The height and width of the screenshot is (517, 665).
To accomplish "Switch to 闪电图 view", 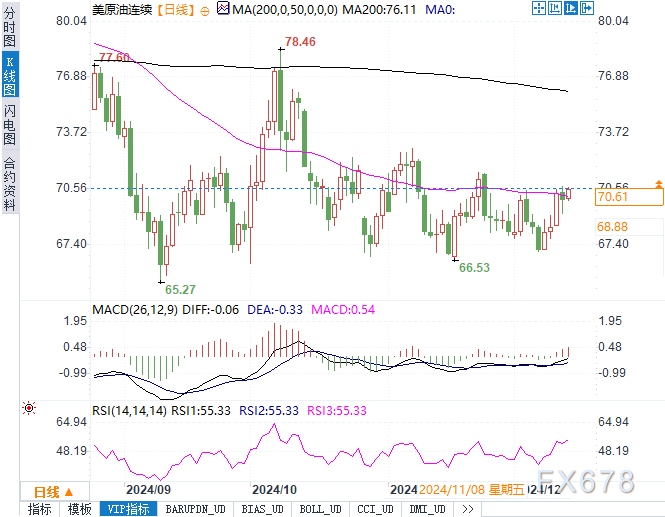I will (10, 125).
